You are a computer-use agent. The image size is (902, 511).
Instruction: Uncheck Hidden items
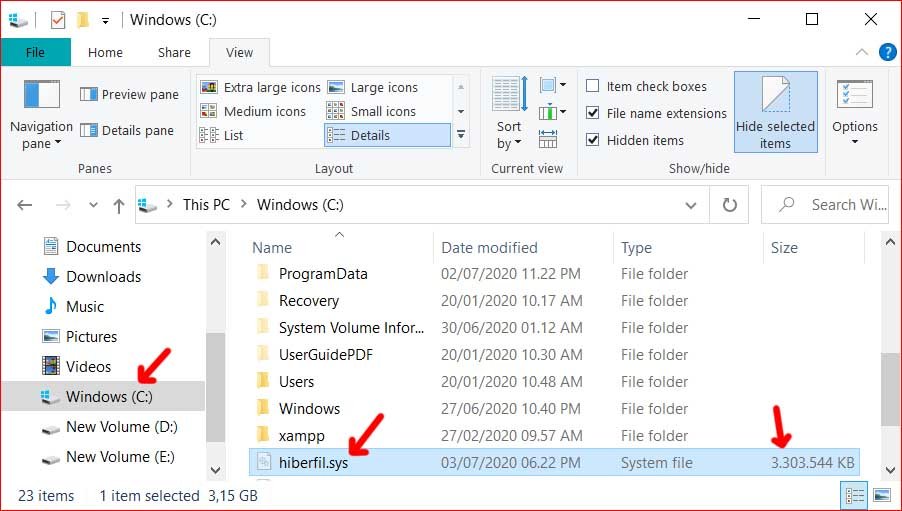[635, 140]
